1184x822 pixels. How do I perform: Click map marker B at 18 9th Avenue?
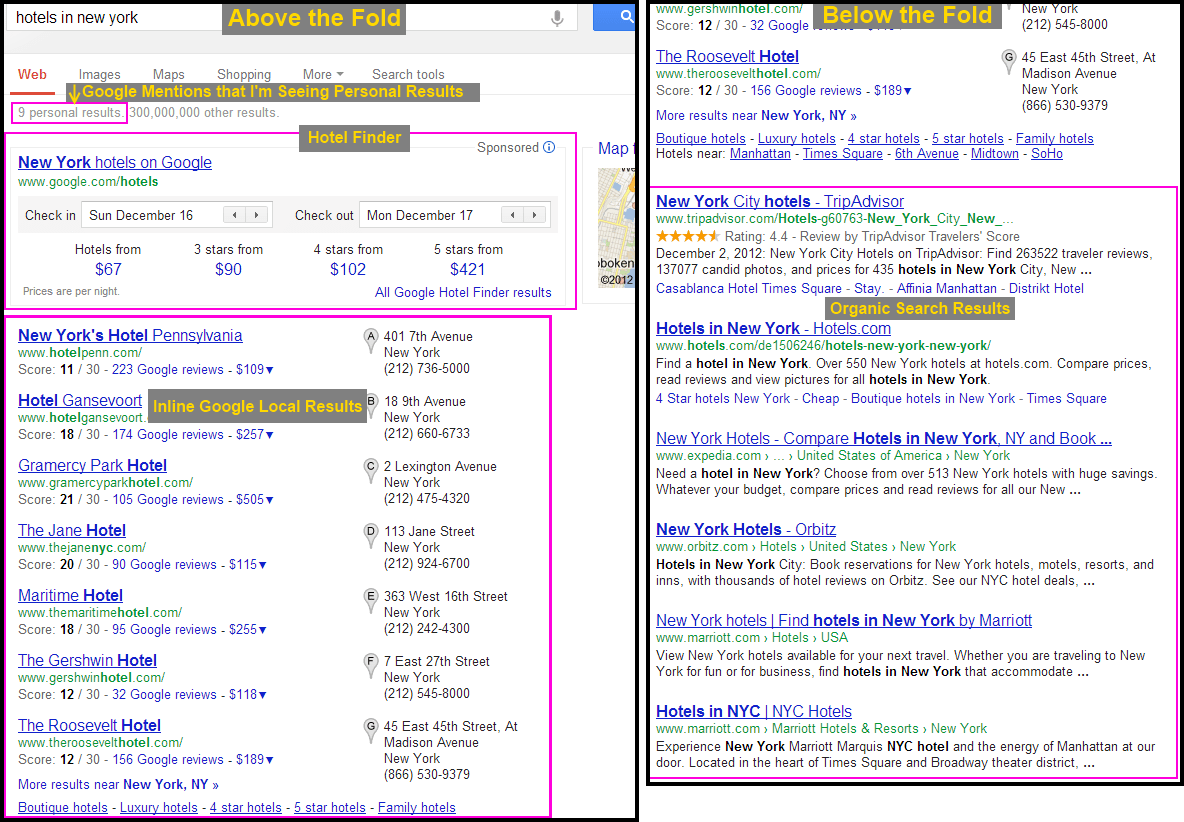[370, 401]
